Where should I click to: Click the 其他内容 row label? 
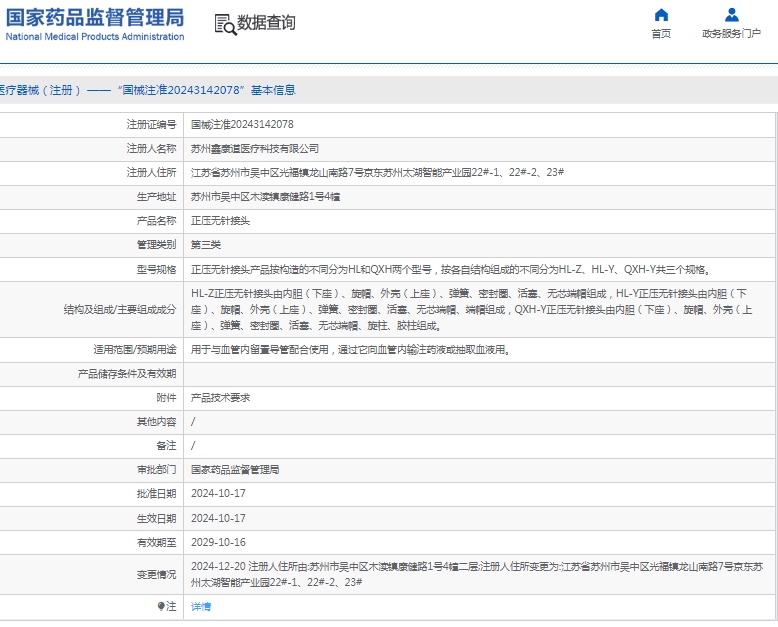pyautogui.click(x=156, y=422)
